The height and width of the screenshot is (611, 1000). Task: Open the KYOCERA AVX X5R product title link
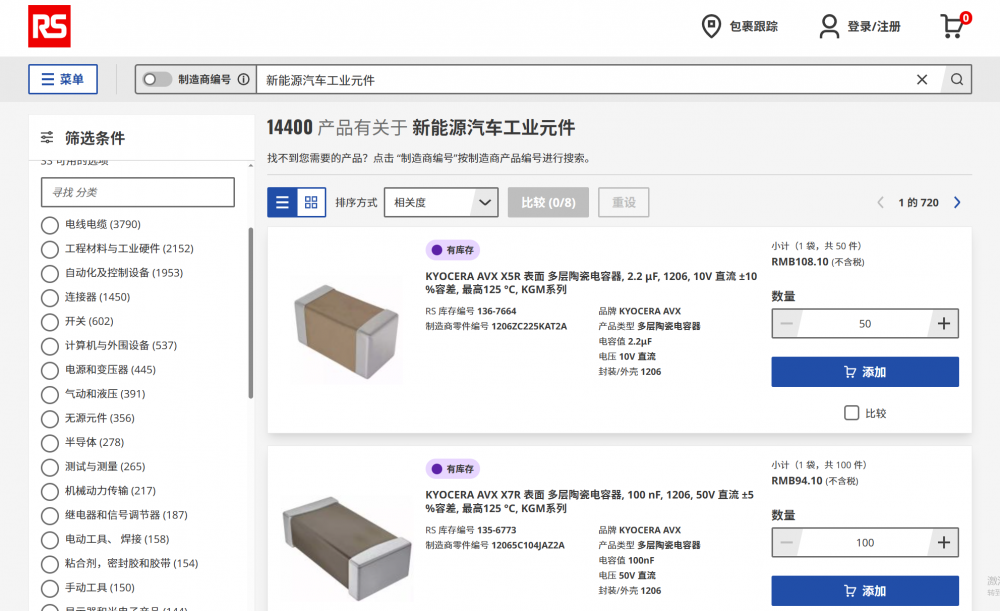point(591,283)
